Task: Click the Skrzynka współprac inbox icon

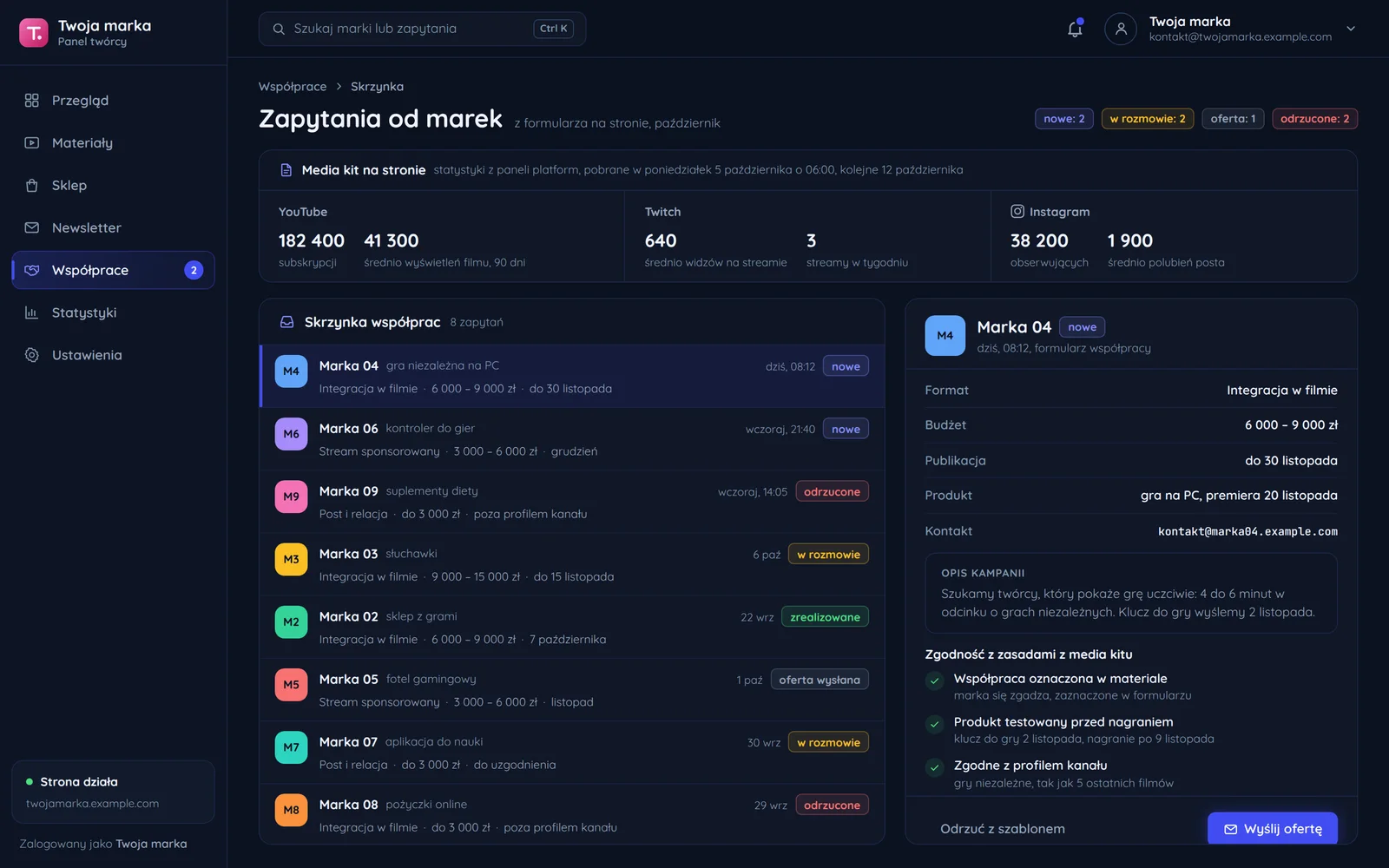Action: (286, 323)
